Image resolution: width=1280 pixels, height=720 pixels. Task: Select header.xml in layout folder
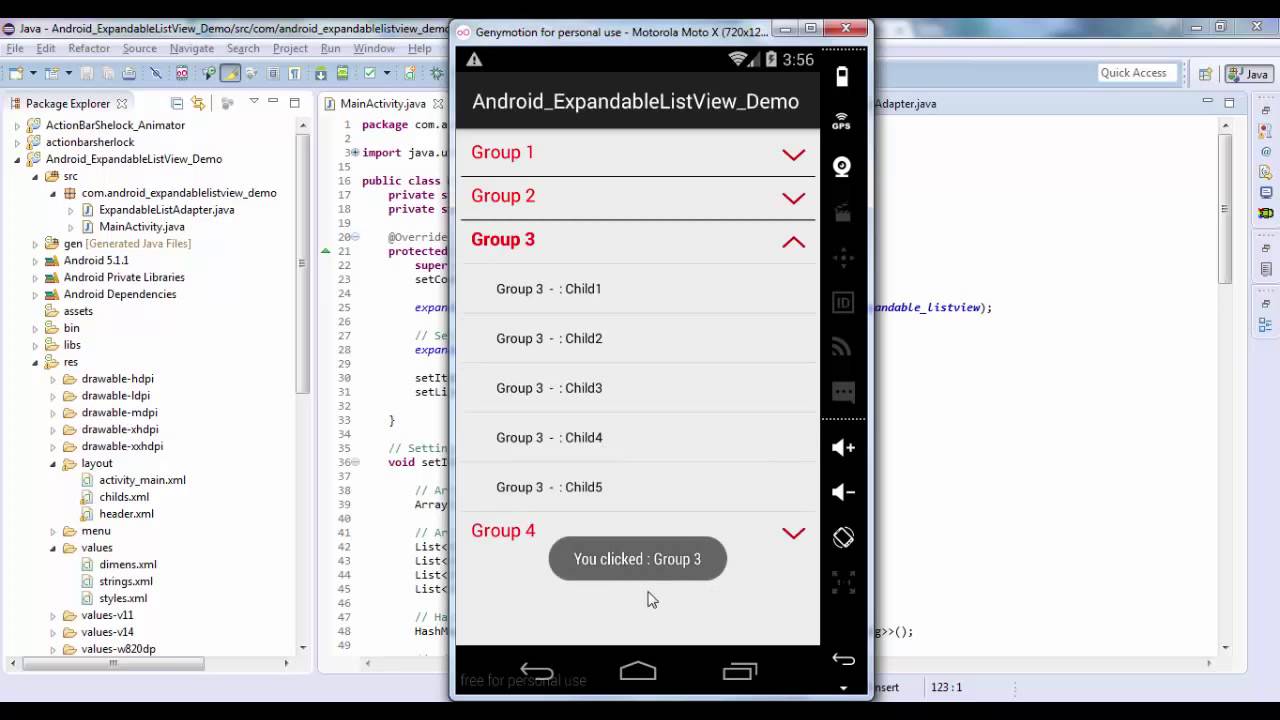126,514
